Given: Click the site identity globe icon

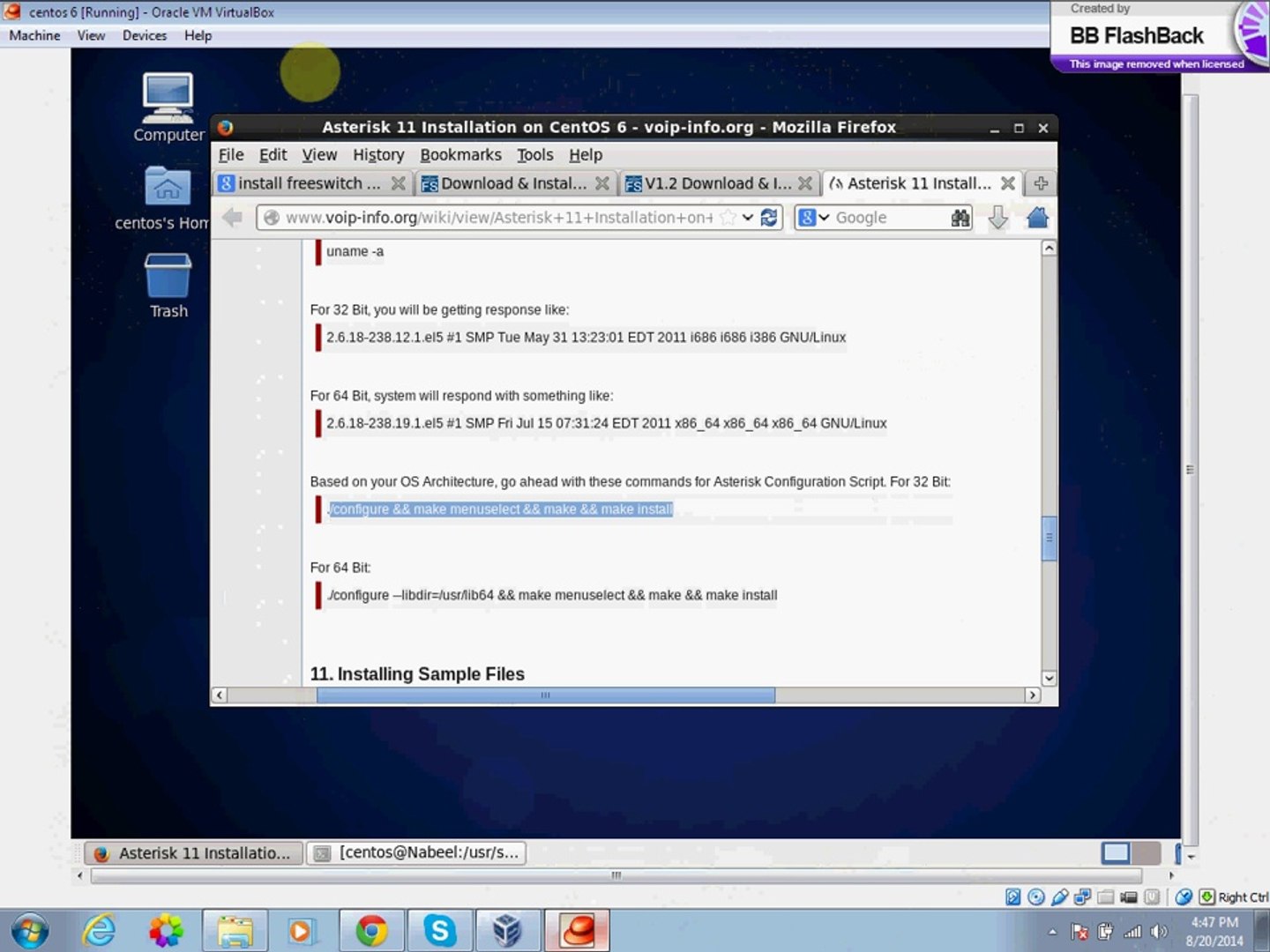Looking at the screenshot, I should coord(272,217).
